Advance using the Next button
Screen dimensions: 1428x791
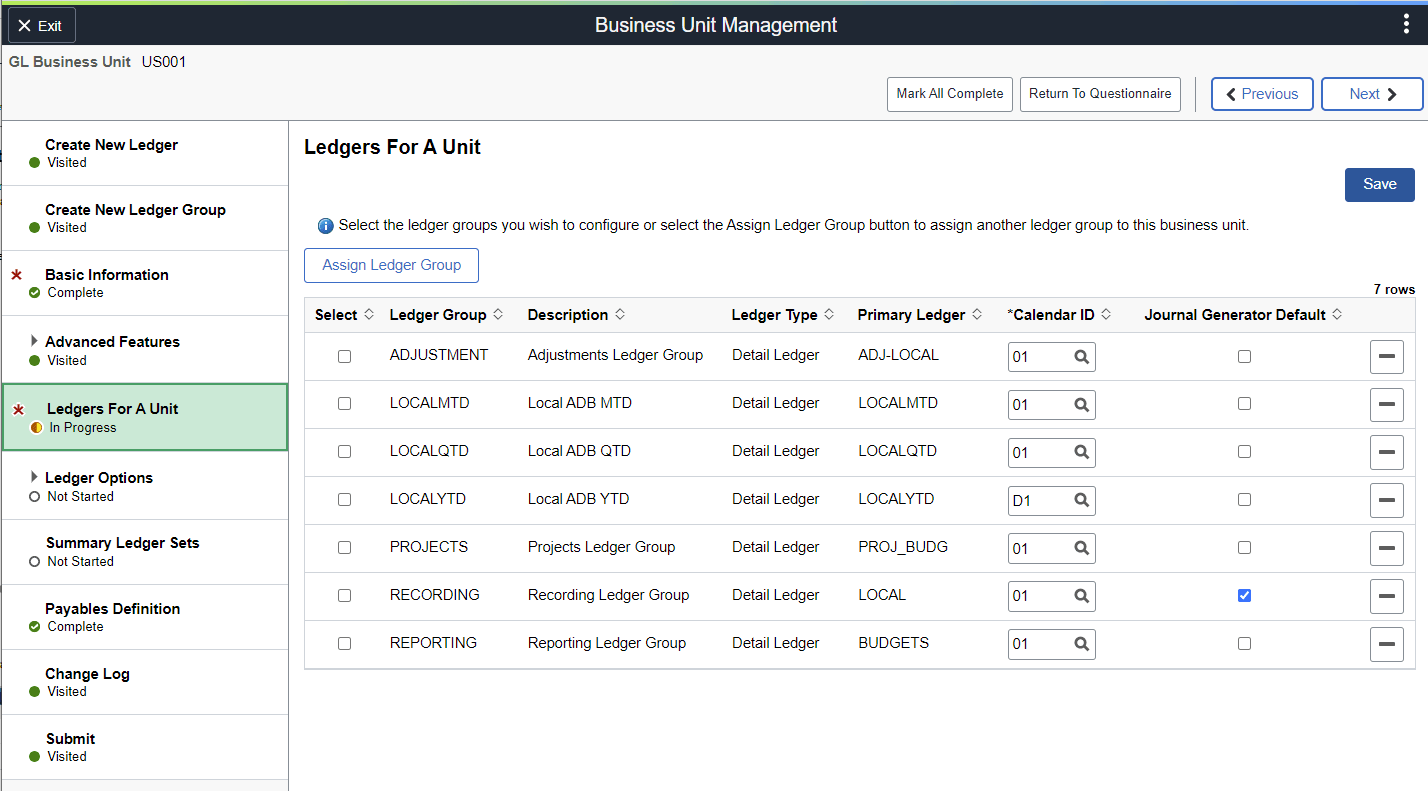click(x=1372, y=93)
